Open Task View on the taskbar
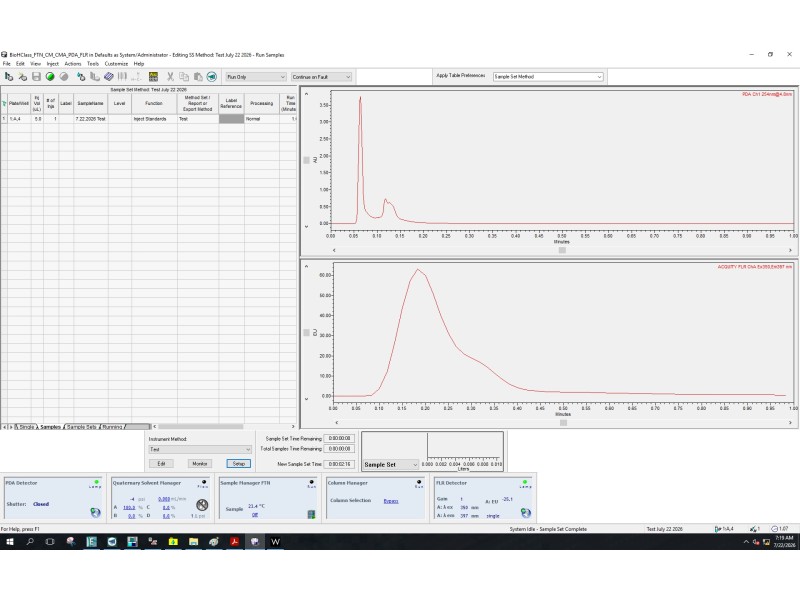Screen dimensions: 800x600 pos(50,542)
